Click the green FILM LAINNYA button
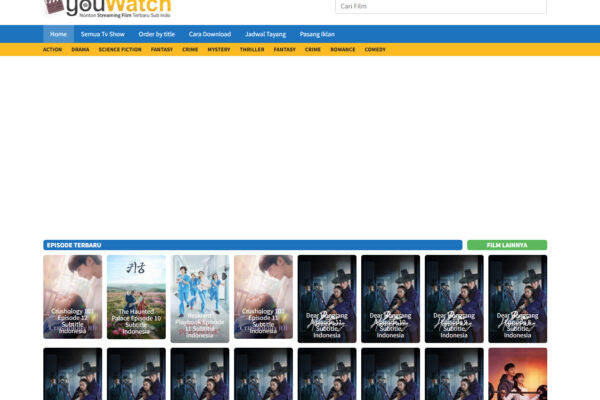 [x=507, y=245]
